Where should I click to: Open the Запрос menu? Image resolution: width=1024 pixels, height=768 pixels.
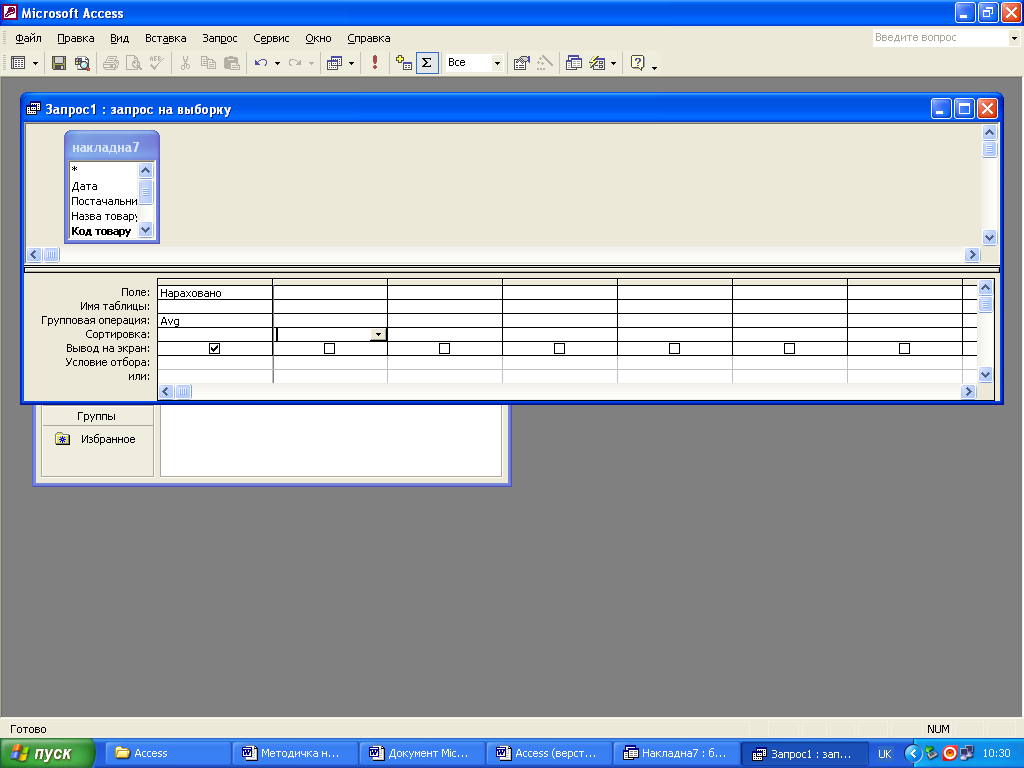(219, 39)
